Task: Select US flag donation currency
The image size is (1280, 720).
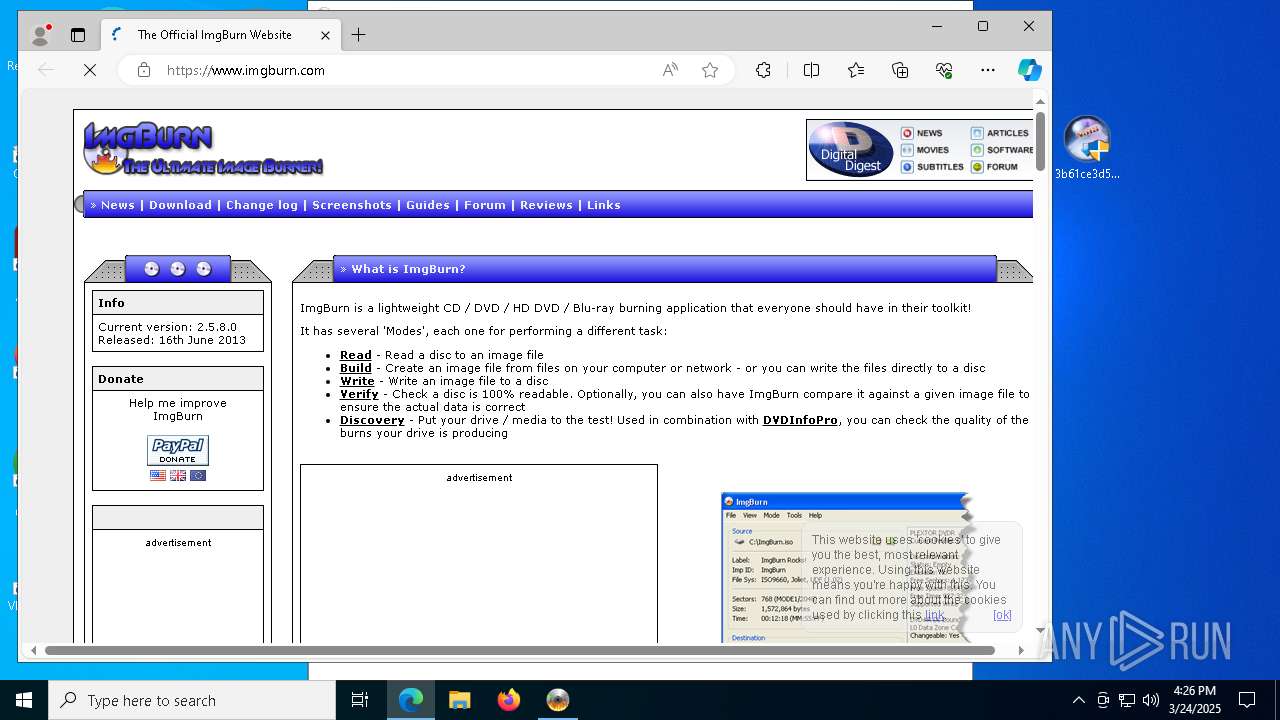Action: [158, 476]
